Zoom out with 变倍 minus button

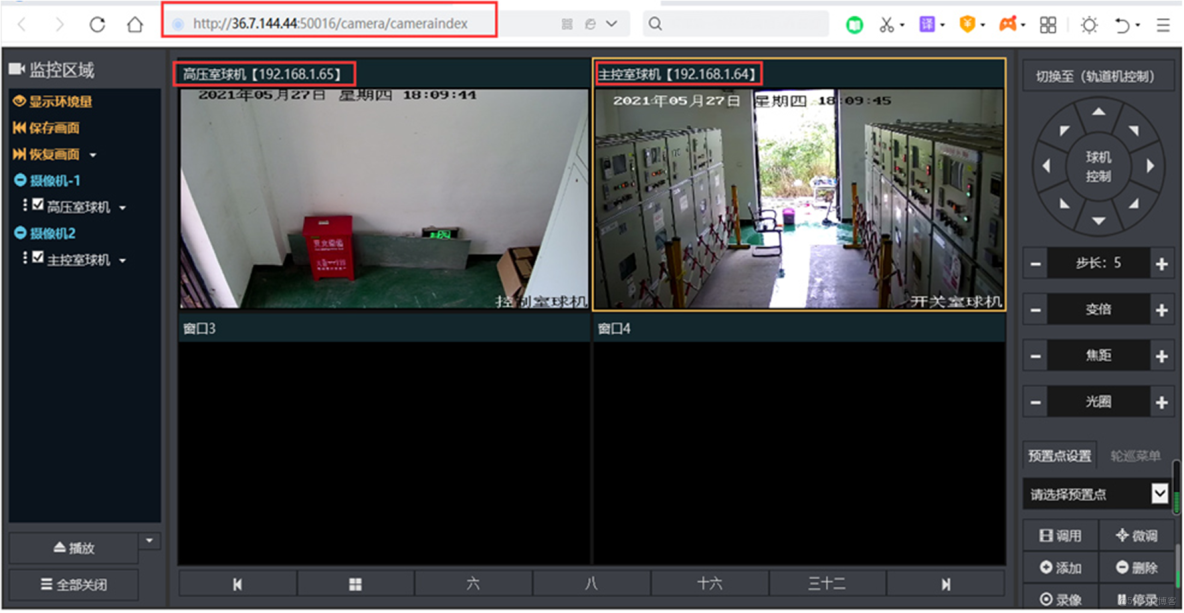(1035, 310)
